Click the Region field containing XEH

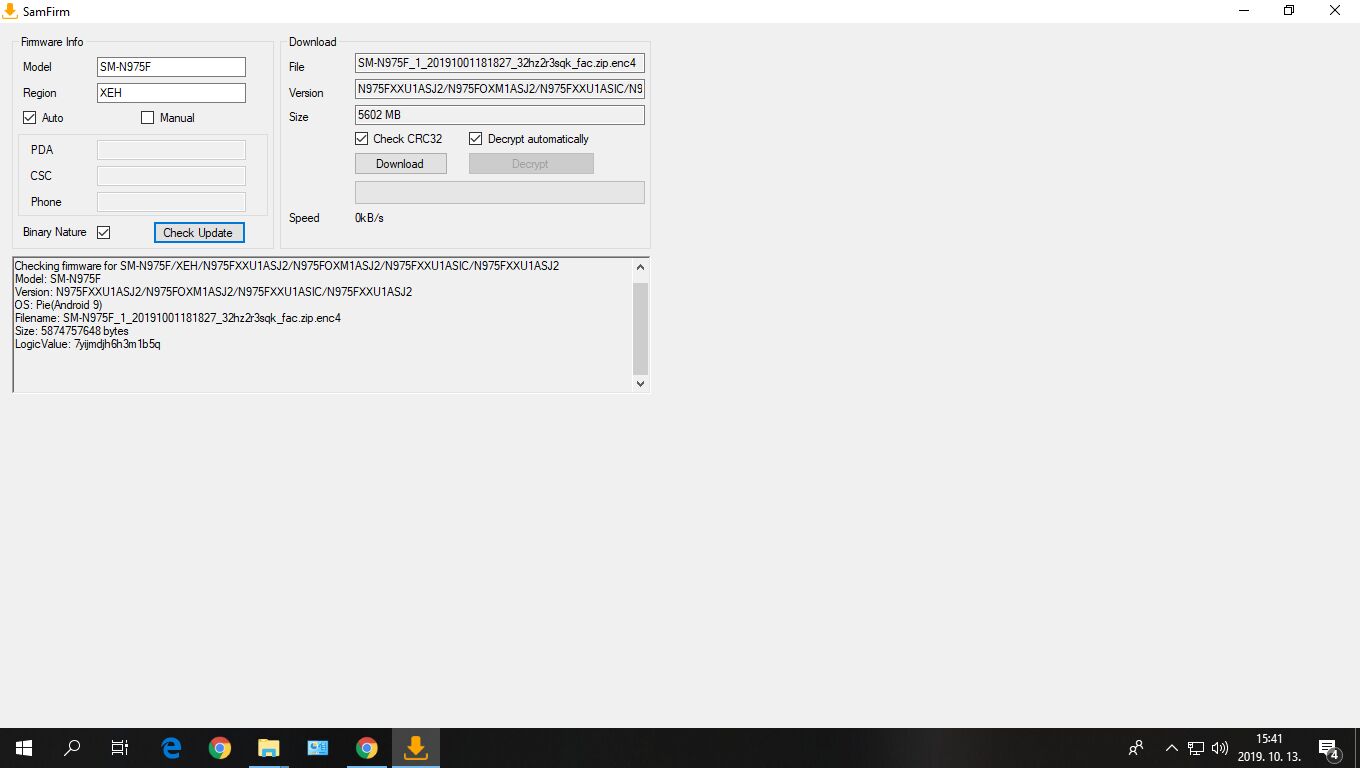(171, 93)
